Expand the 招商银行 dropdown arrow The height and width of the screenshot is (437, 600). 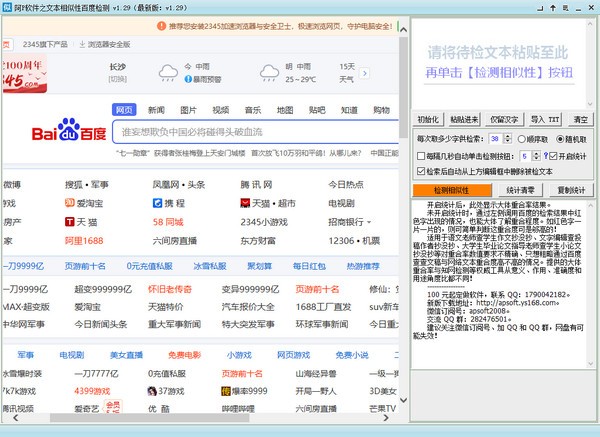point(368,221)
